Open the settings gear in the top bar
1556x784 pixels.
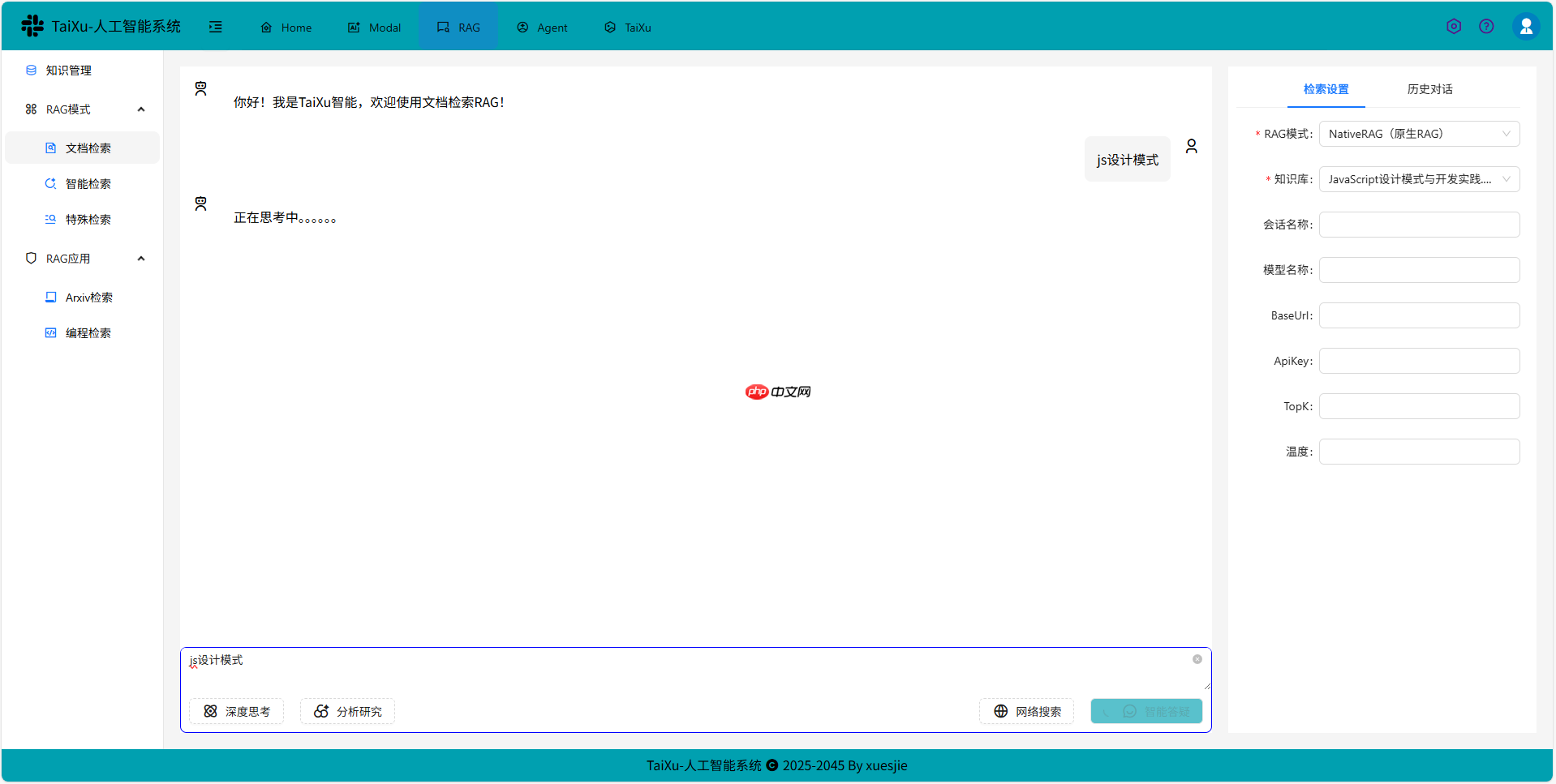coord(1453,26)
